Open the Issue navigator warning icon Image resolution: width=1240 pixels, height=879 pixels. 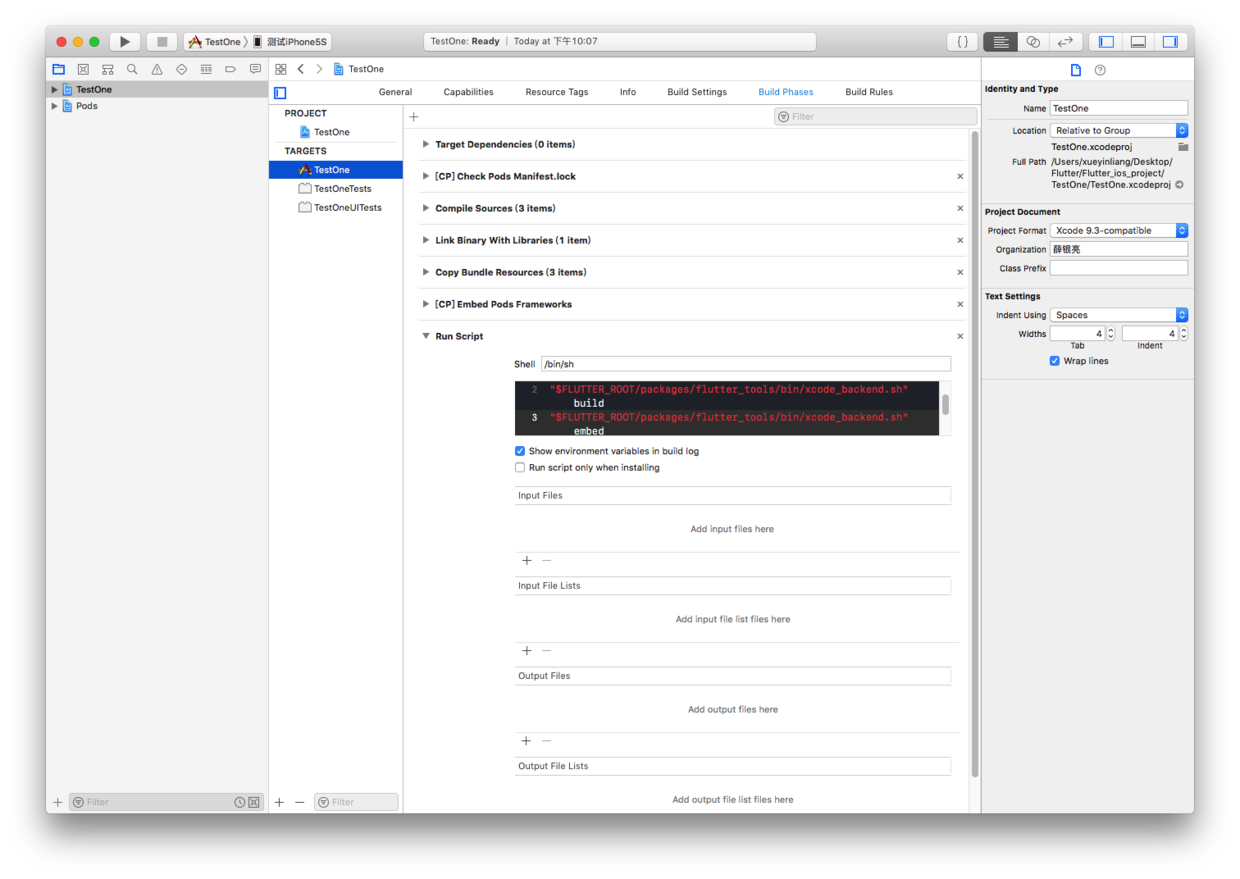[x=157, y=69]
